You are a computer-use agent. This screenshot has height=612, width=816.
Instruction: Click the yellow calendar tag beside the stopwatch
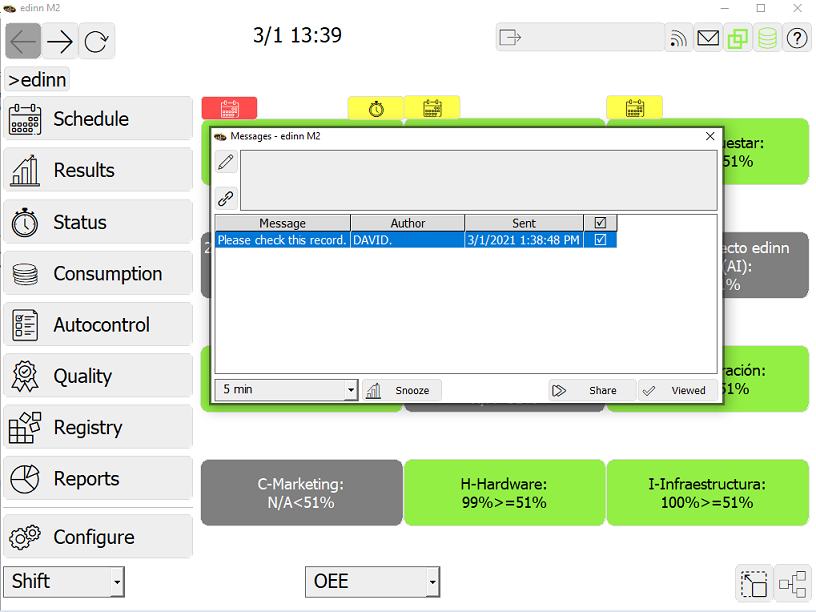tap(432, 108)
